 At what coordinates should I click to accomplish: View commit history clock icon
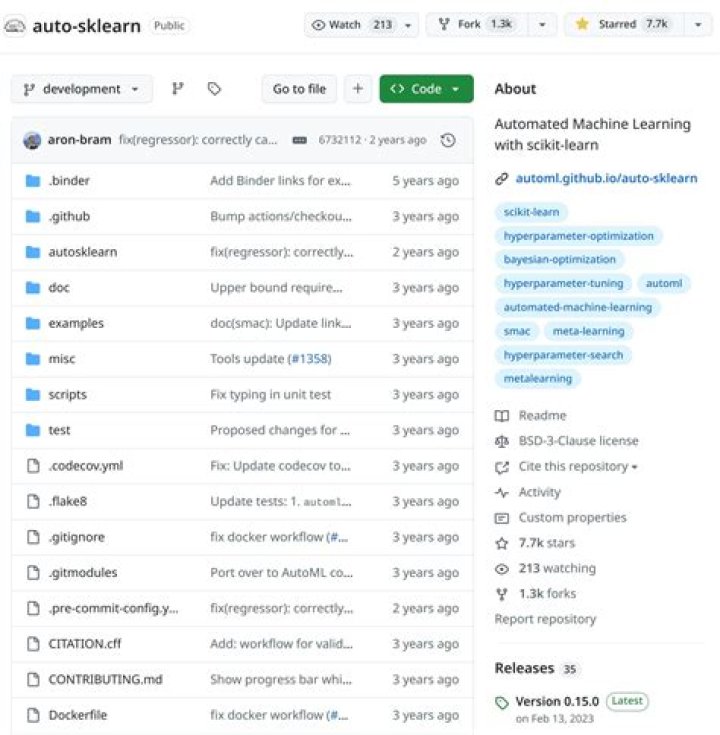tap(448, 140)
